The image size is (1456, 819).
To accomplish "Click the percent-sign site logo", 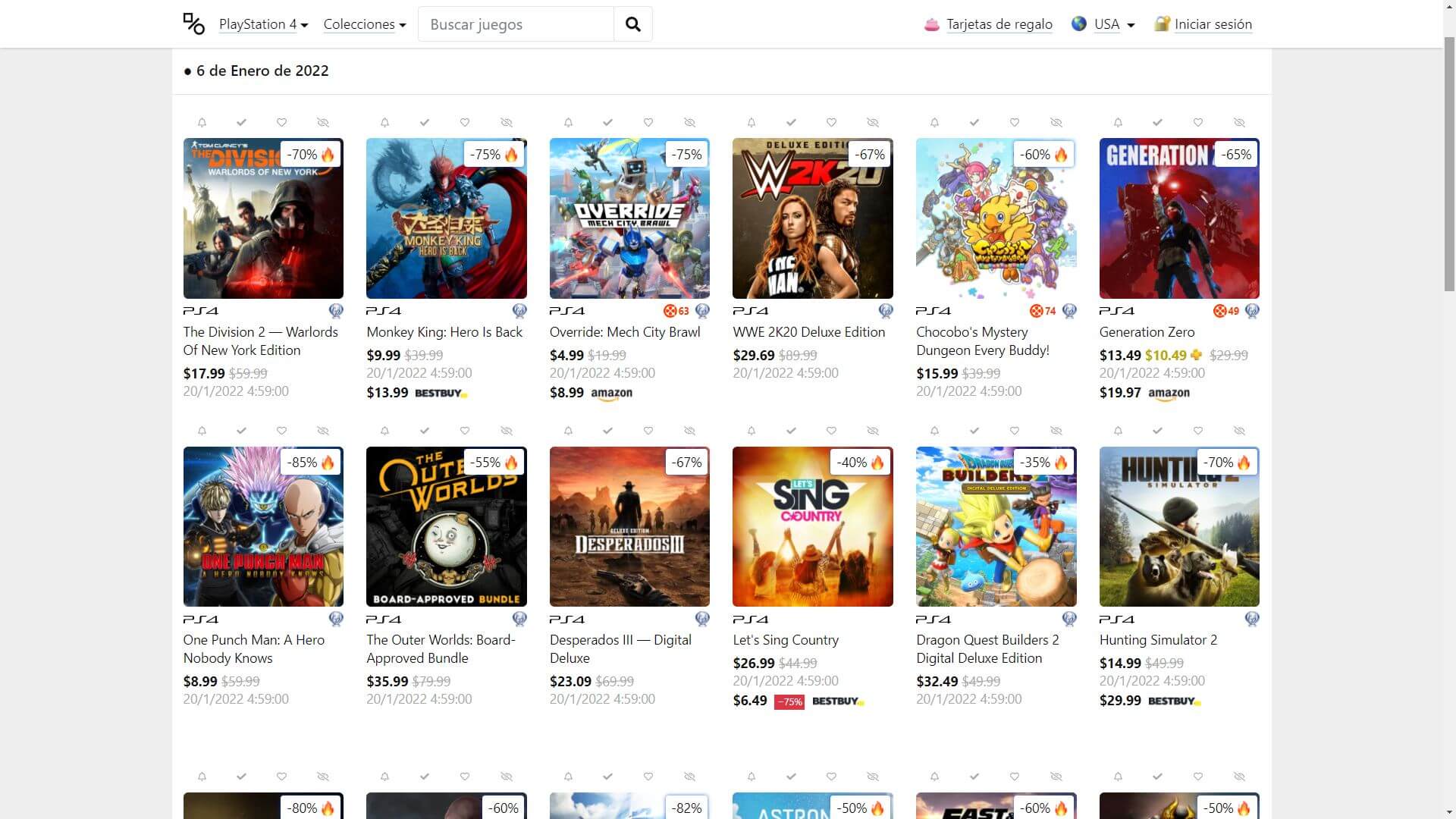I will point(193,24).
